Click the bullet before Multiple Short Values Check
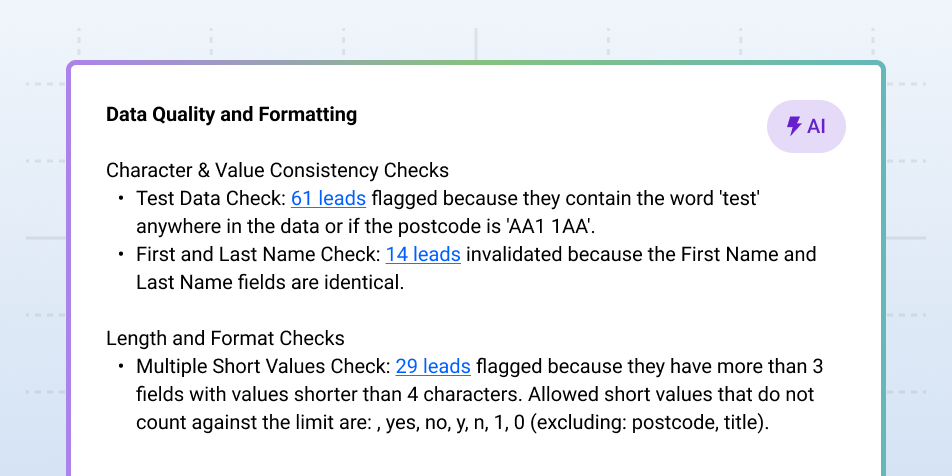 pyautogui.click(x=121, y=367)
